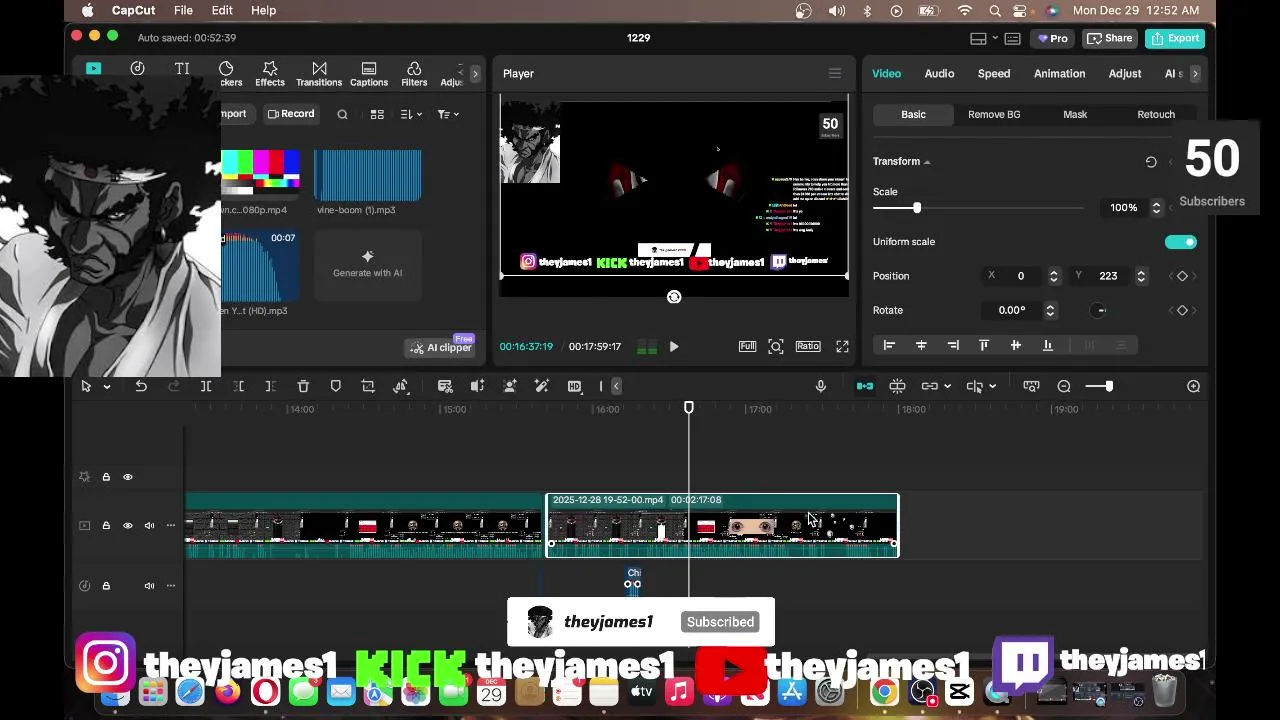Viewport: 1280px width, 720px height.
Task: Open the Filters panel
Action: click(x=414, y=74)
